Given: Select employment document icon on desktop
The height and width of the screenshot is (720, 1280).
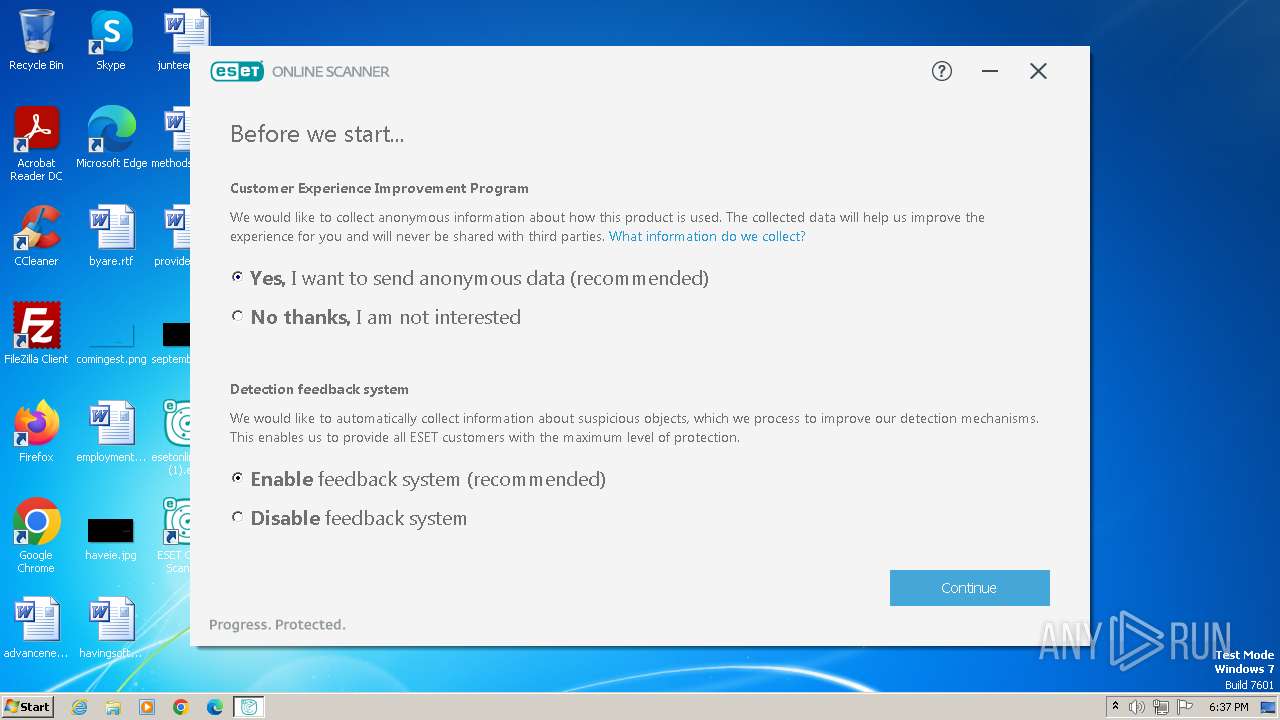Looking at the screenshot, I should (111, 432).
